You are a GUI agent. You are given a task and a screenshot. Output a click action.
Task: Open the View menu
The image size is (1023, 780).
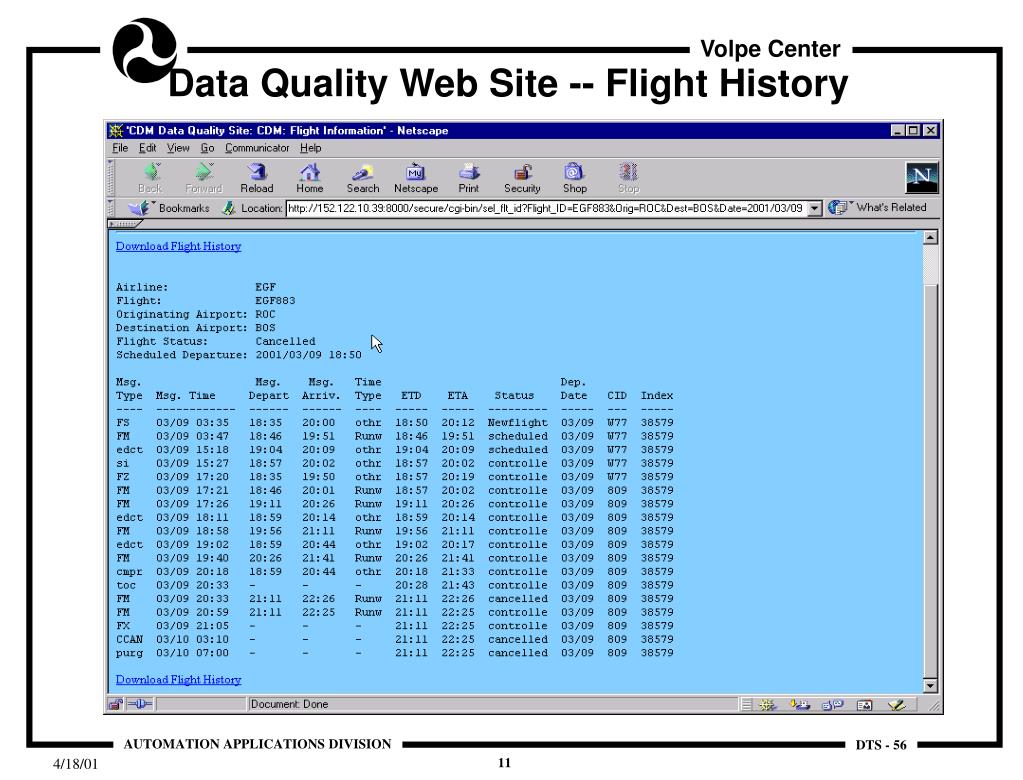click(x=178, y=148)
